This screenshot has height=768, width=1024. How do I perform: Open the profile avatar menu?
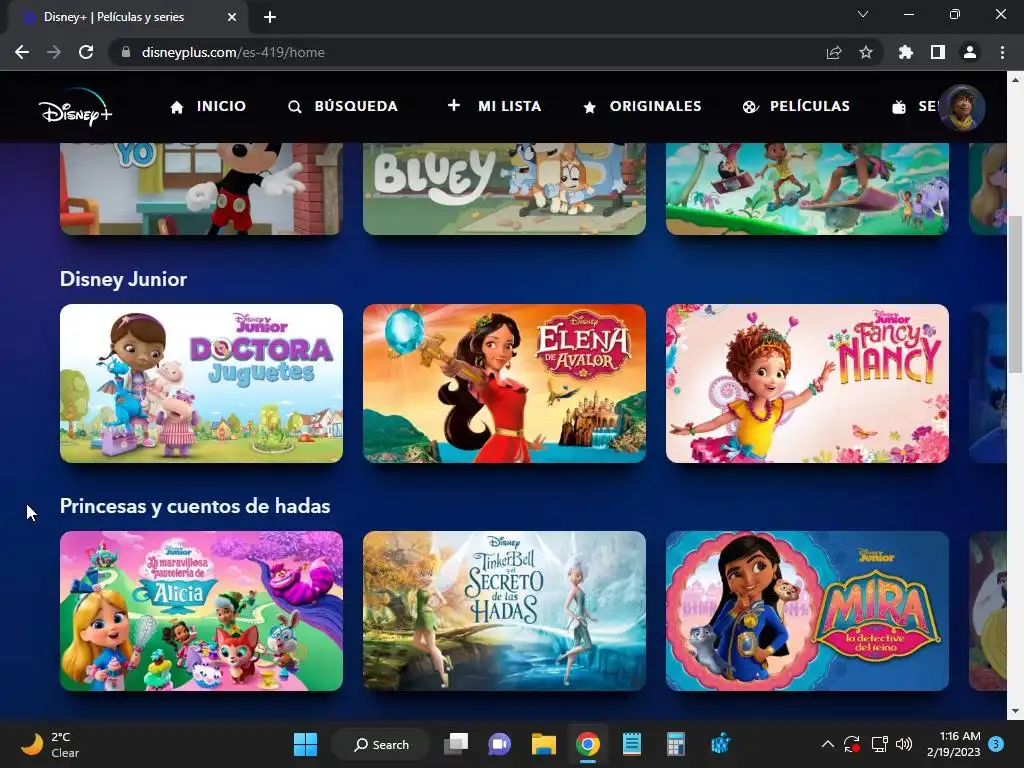click(x=961, y=108)
